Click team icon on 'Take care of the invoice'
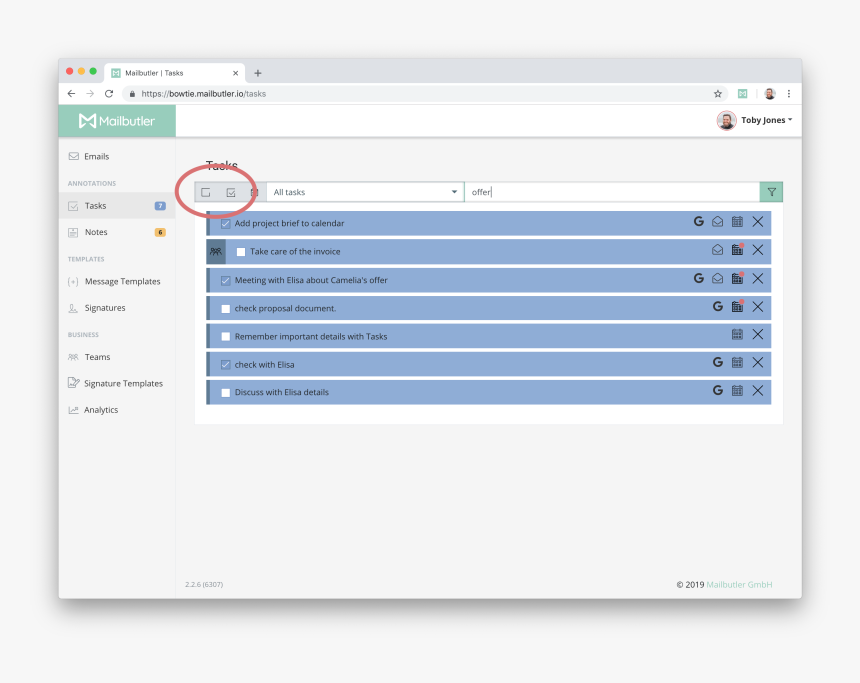The width and height of the screenshot is (860, 683). (216, 251)
